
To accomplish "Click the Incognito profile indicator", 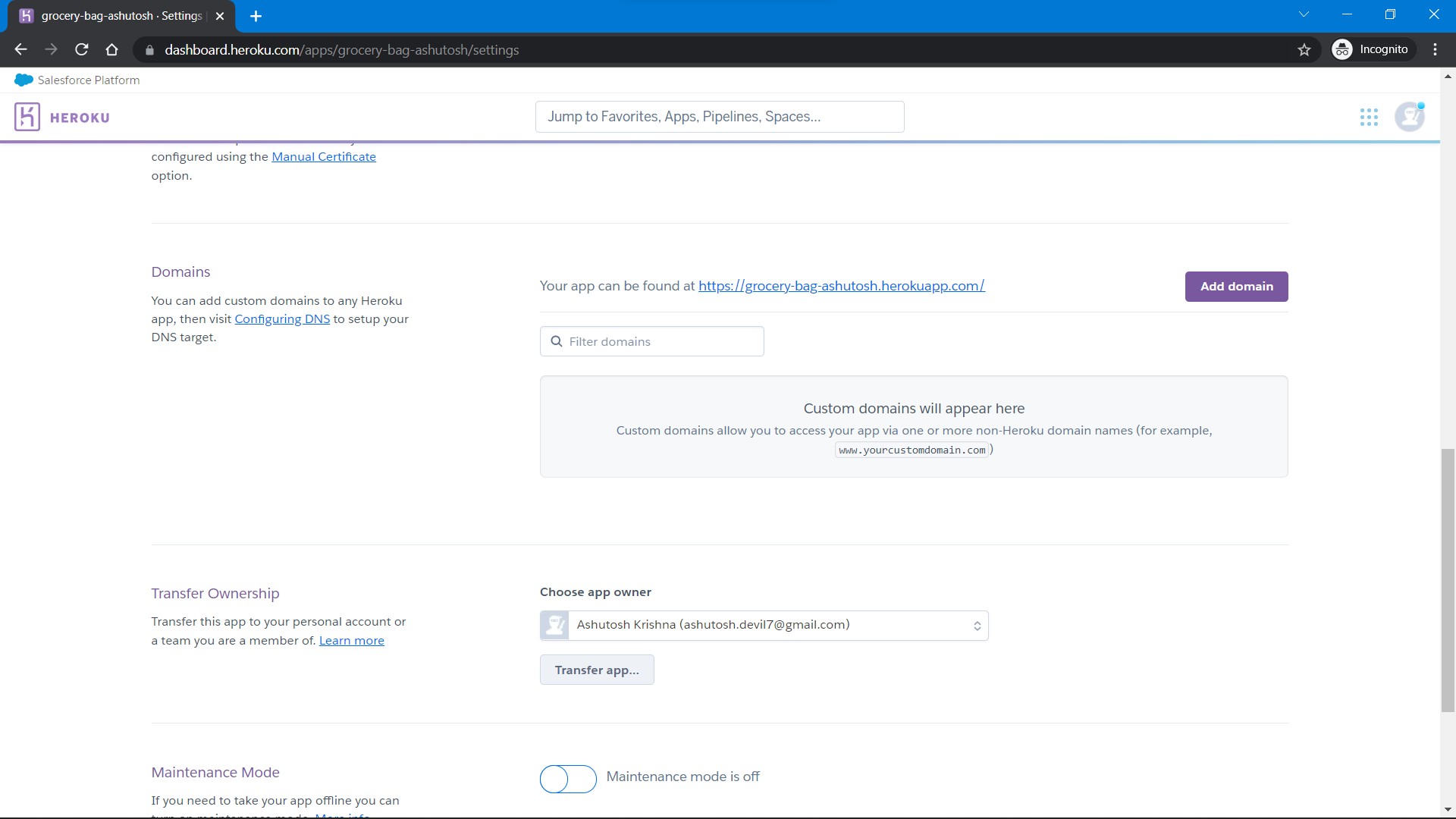I will 1373,50.
